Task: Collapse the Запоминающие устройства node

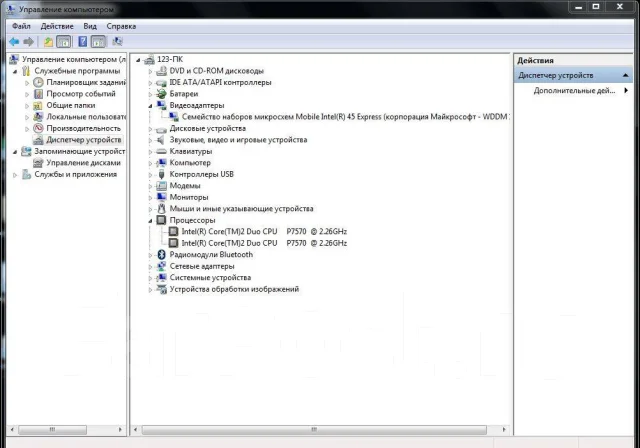Action: click(x=15, y=152)
